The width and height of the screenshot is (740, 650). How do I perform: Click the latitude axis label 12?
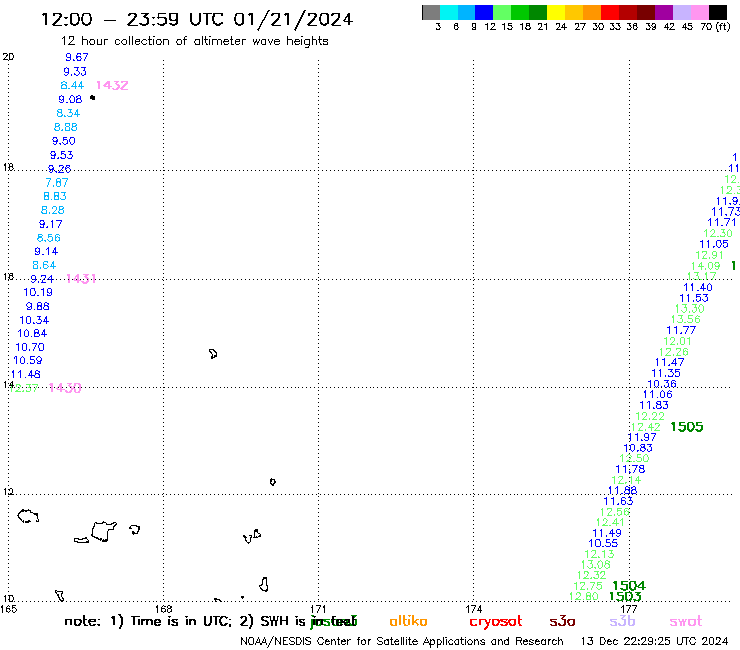pyautogui.click(x=8, y=492)
